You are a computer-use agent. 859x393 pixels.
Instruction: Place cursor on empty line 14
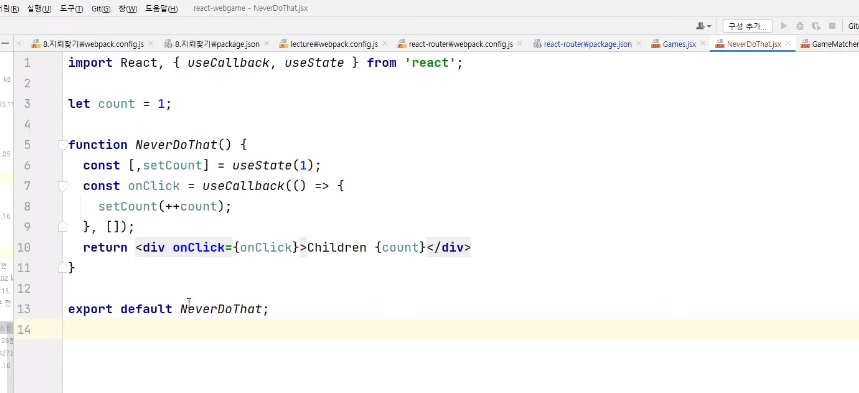460,329
